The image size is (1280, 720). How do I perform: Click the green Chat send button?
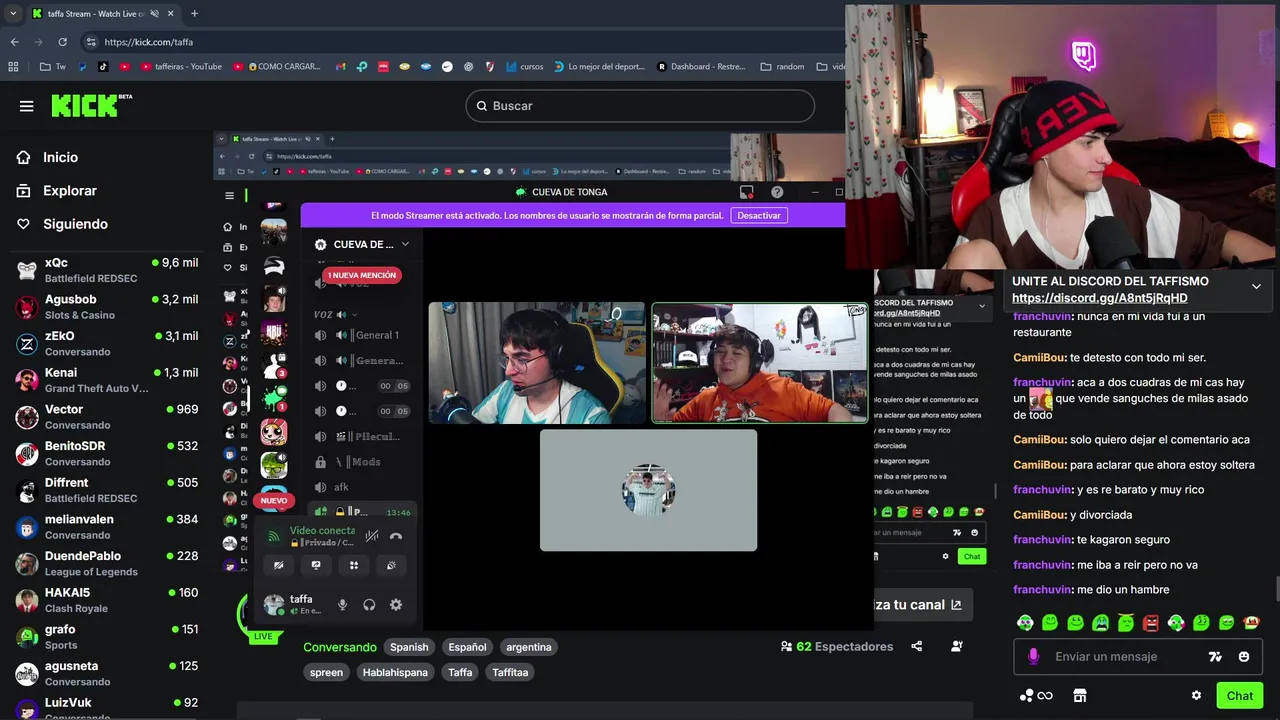click(1240, 696)
